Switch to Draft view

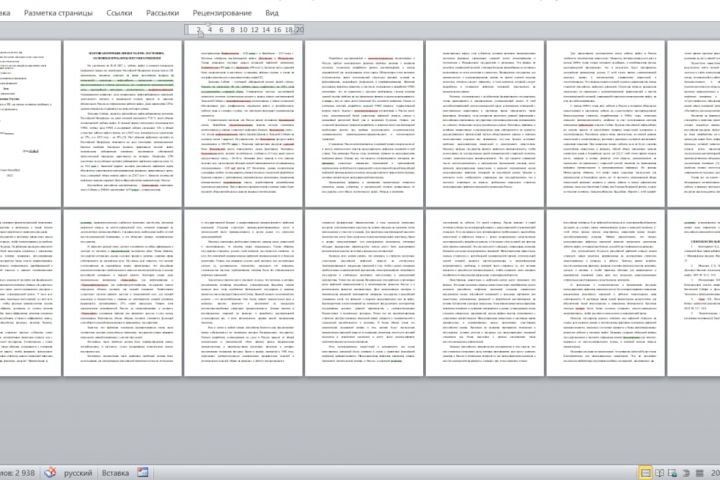pos(699,473)
